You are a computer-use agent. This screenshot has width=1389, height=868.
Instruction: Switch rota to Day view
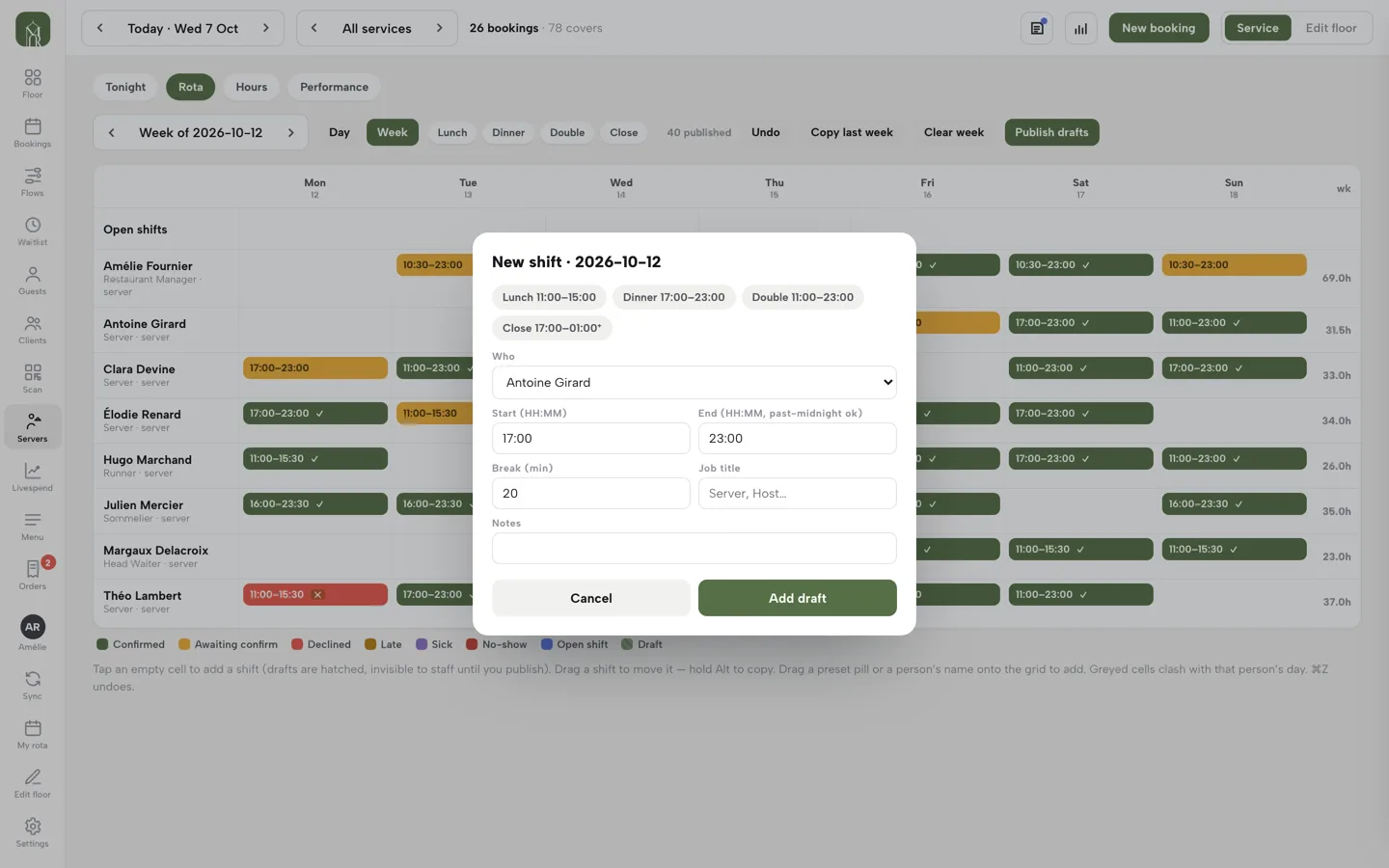(x=340, y=132)
